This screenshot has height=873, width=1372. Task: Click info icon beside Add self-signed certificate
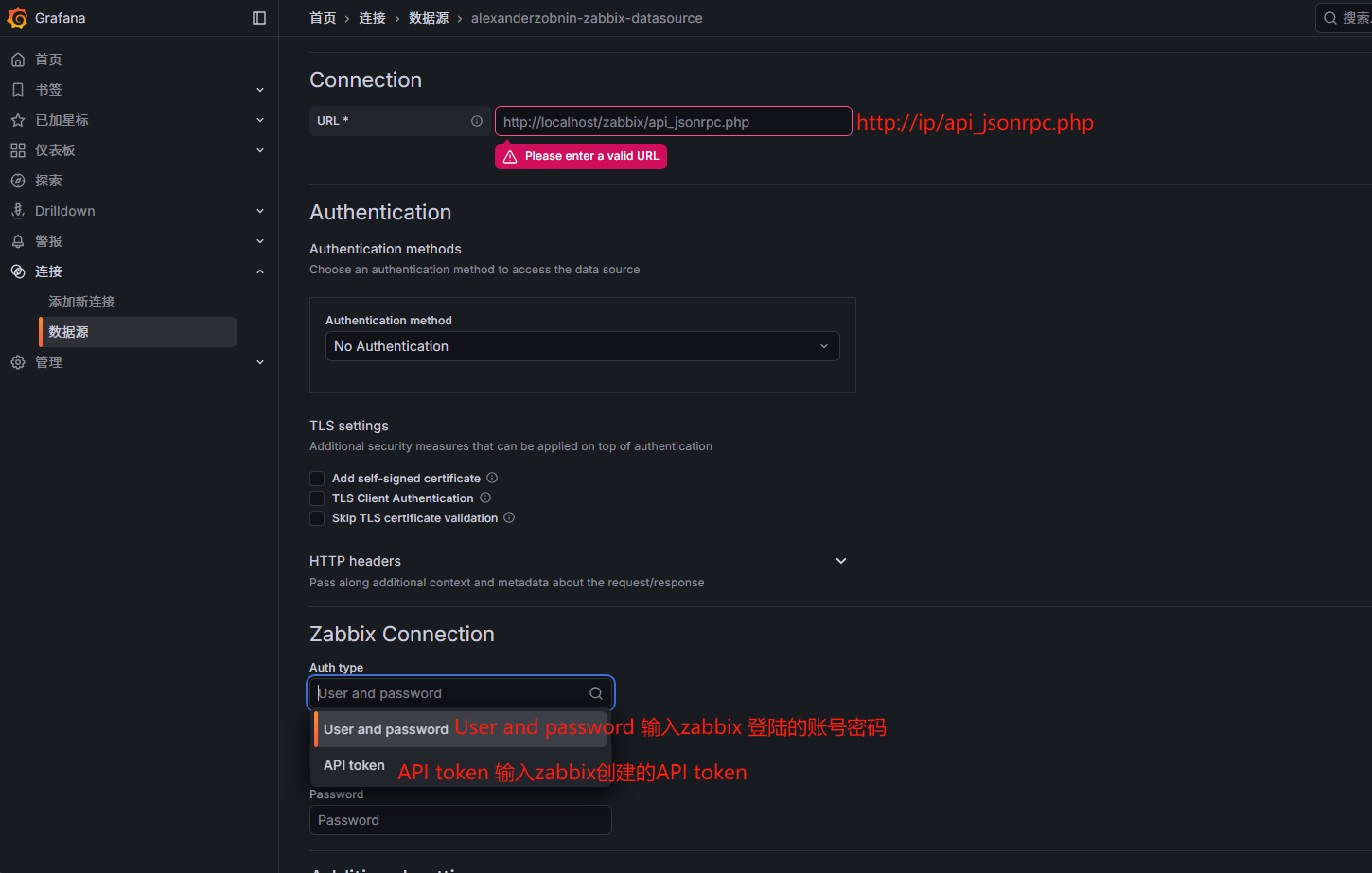(x=492, y=478)
